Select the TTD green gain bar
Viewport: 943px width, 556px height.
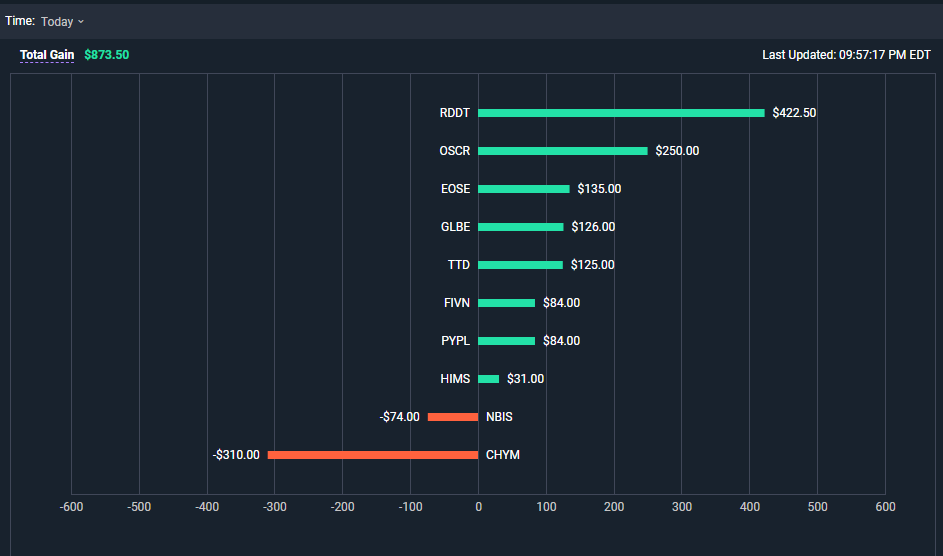520,265
